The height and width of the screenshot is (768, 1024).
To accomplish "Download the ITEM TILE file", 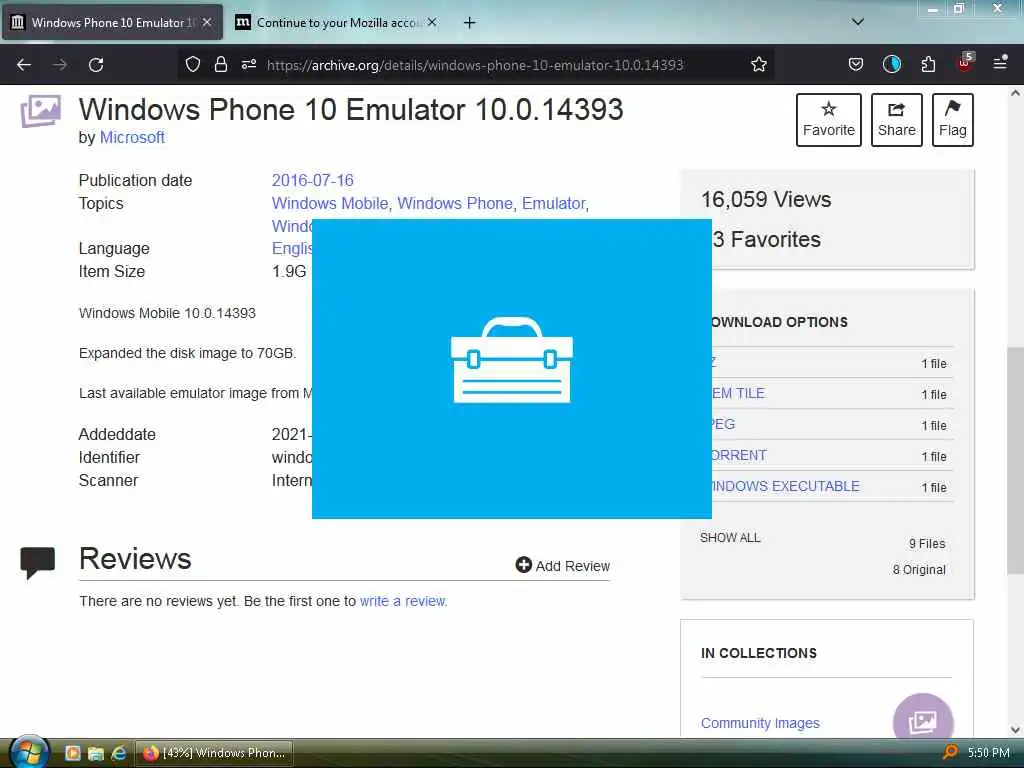I will point(737,393).
